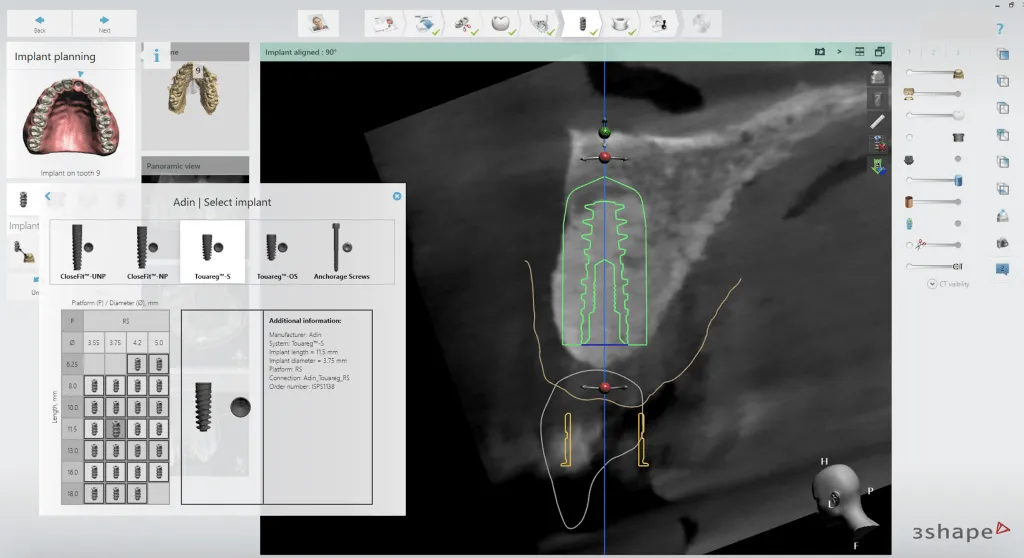The image size is (1024, 558).
Task: Choose the CloseFit-UNP implant family
Action: click(x=82, y=252)
